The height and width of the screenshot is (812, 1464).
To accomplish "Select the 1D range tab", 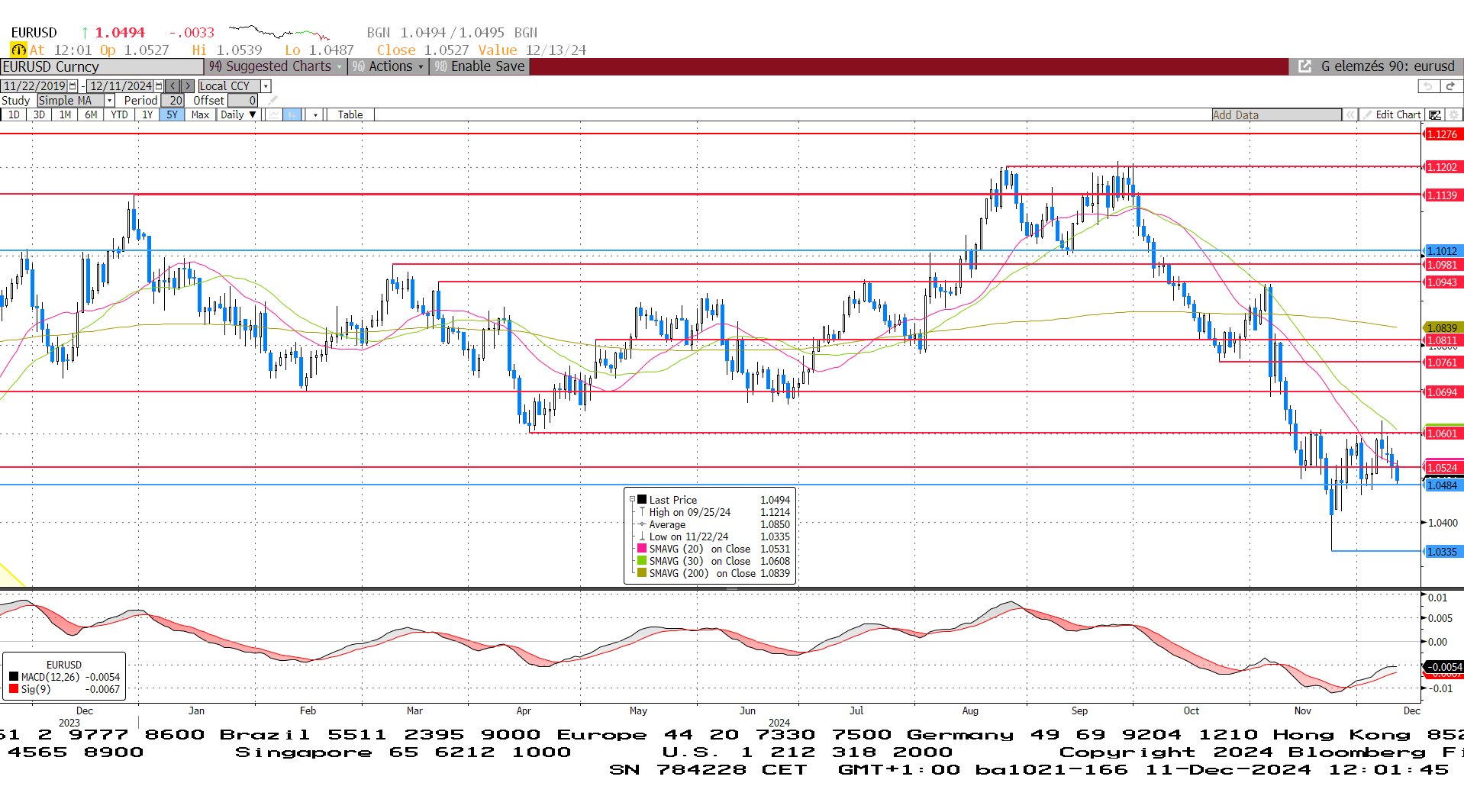I will [x=14, y=114].
